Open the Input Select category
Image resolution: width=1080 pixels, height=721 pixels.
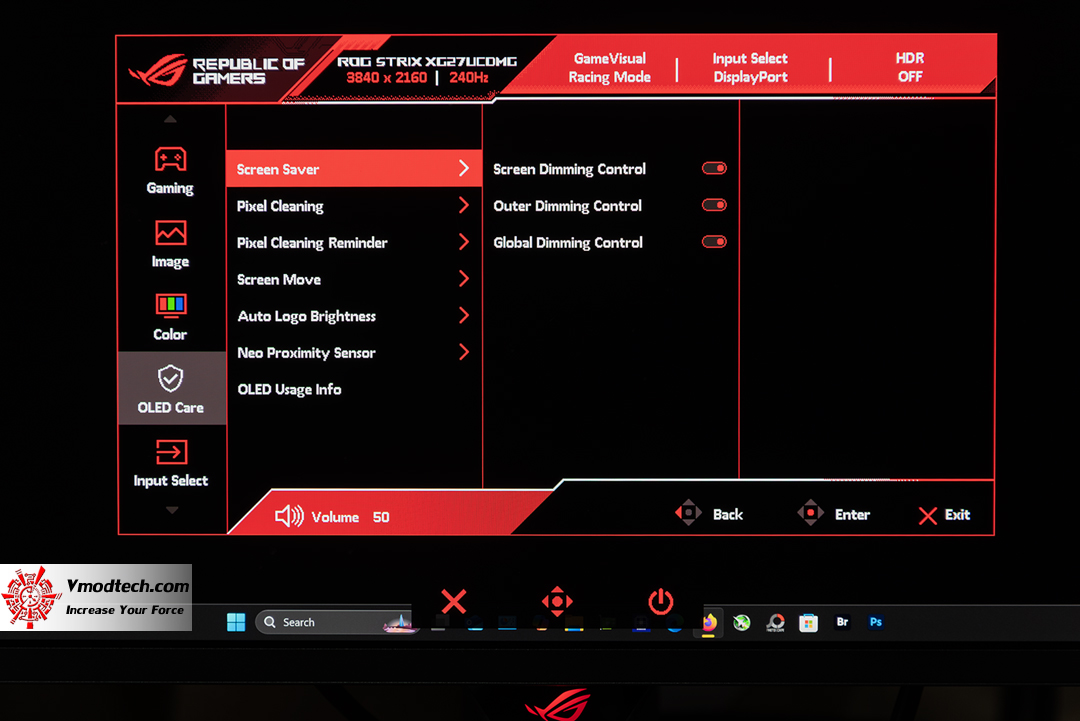(171, 463)
